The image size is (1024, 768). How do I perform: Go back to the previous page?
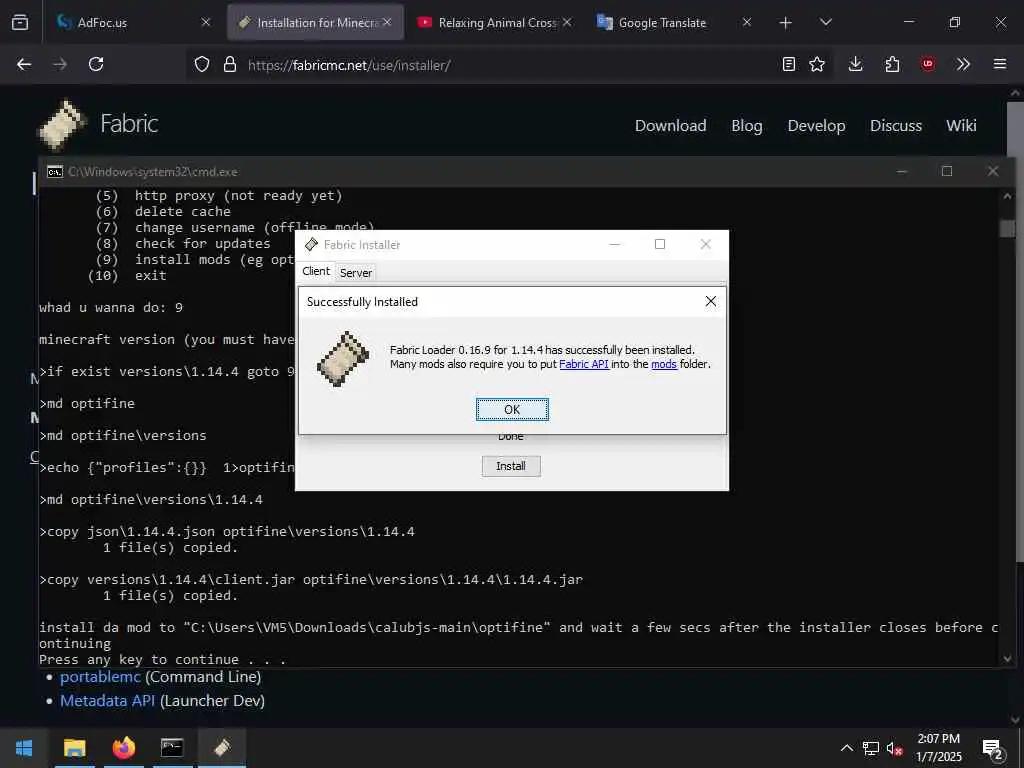tap(24, 64)
